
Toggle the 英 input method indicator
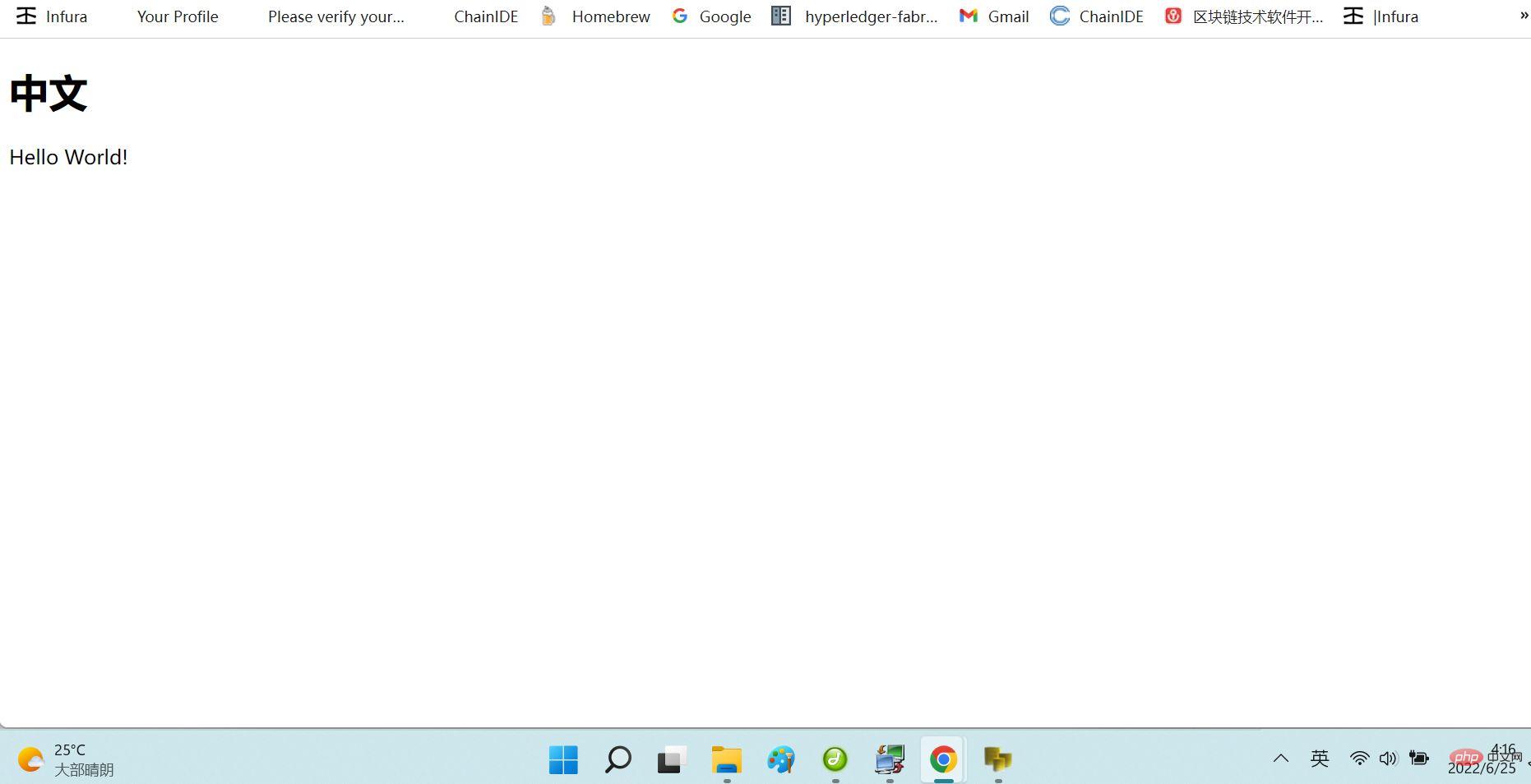click(1320, 759)
